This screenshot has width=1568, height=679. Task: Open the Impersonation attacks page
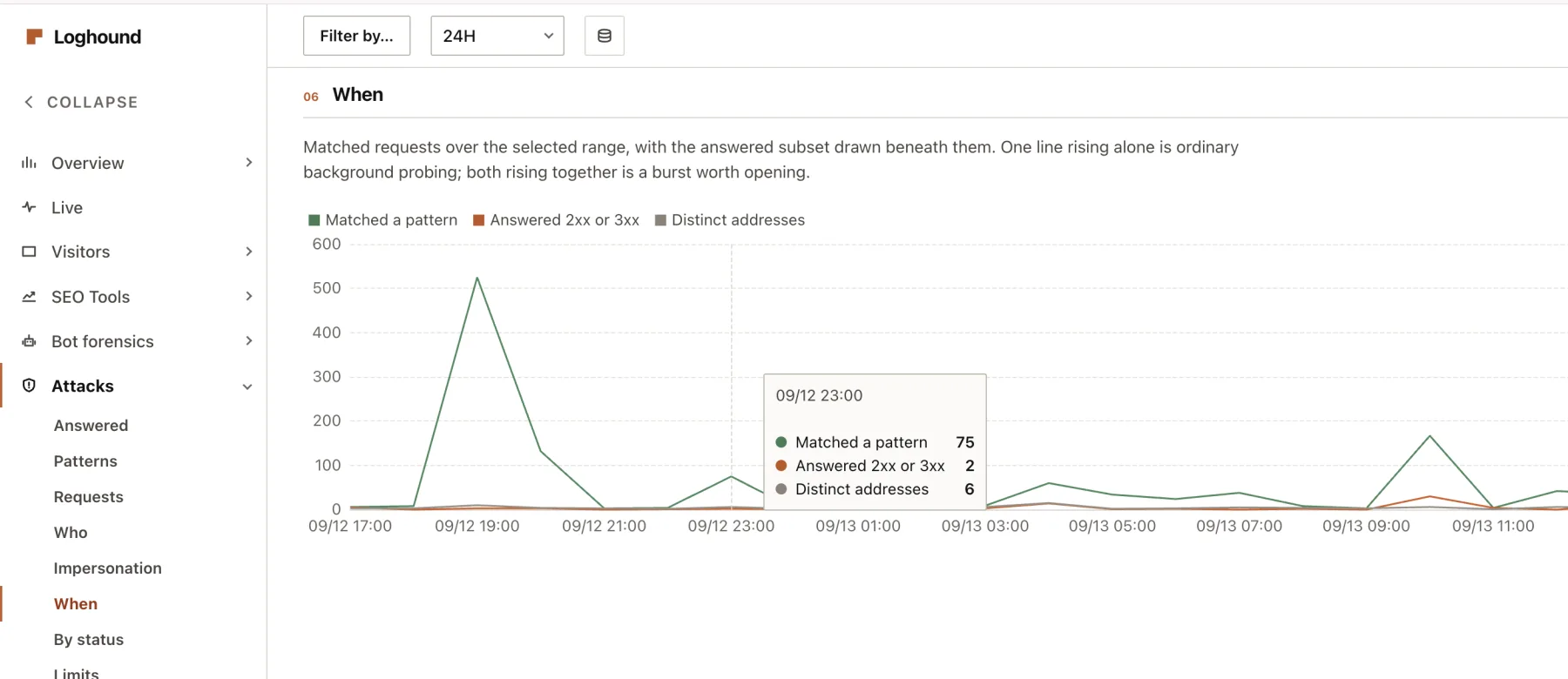(x=108, y=568)
